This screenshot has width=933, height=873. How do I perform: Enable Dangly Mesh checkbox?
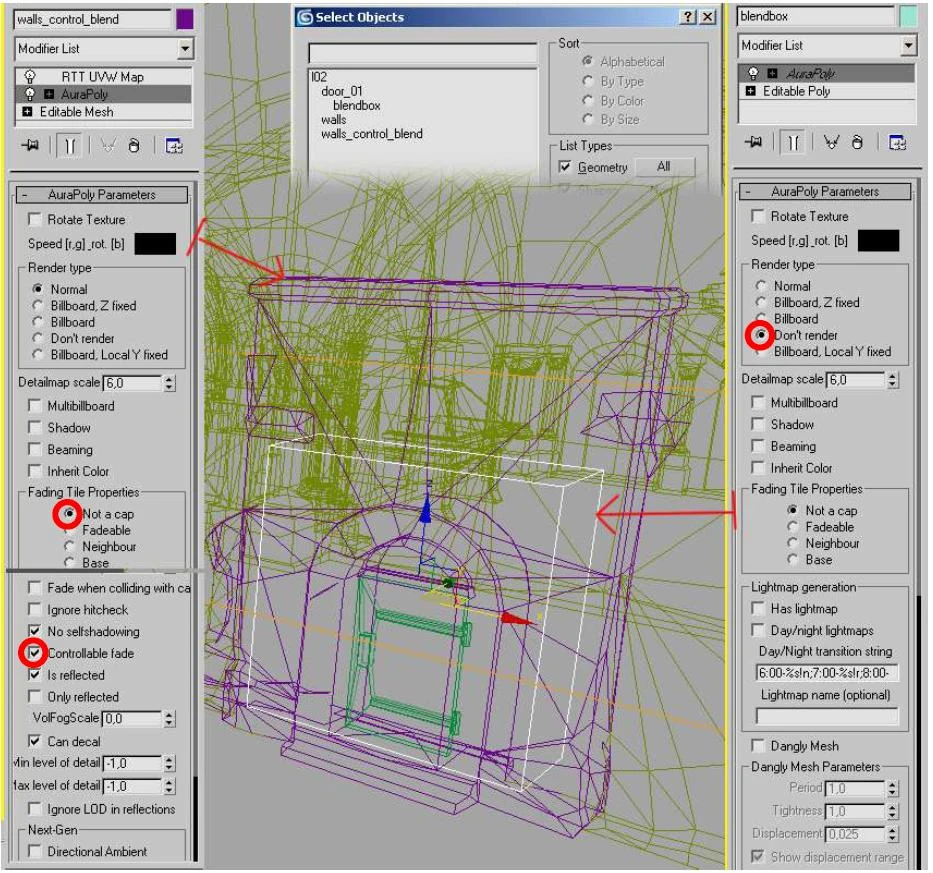click(758, 746)
